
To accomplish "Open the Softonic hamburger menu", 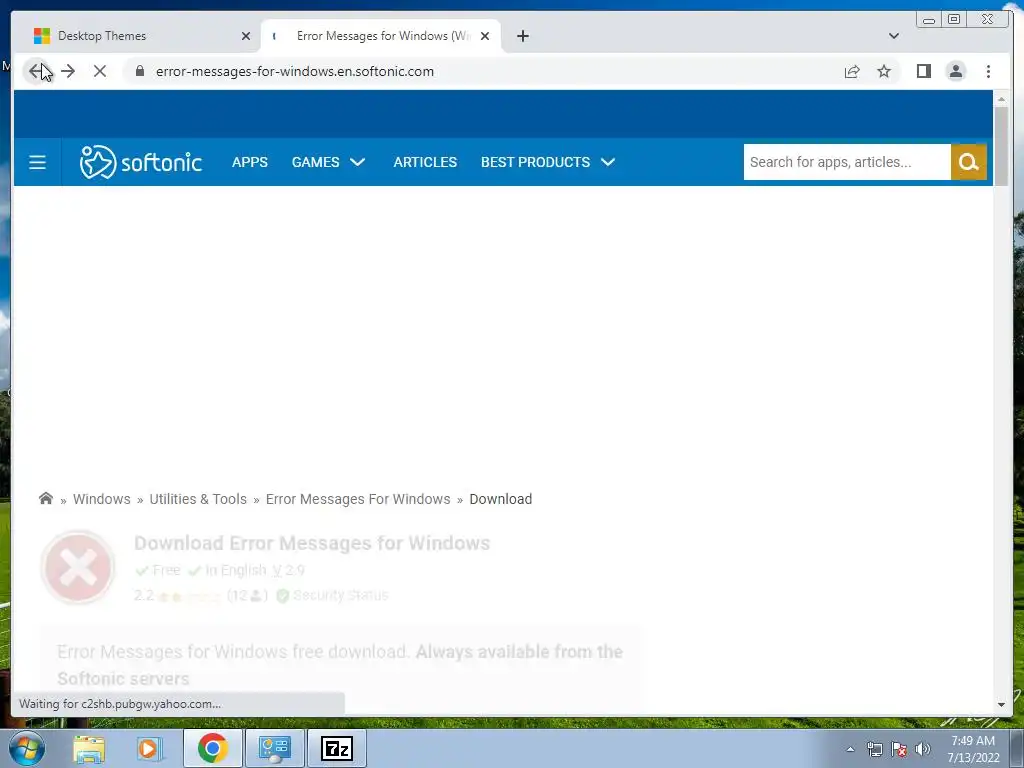I will click(x=37, y=162).
